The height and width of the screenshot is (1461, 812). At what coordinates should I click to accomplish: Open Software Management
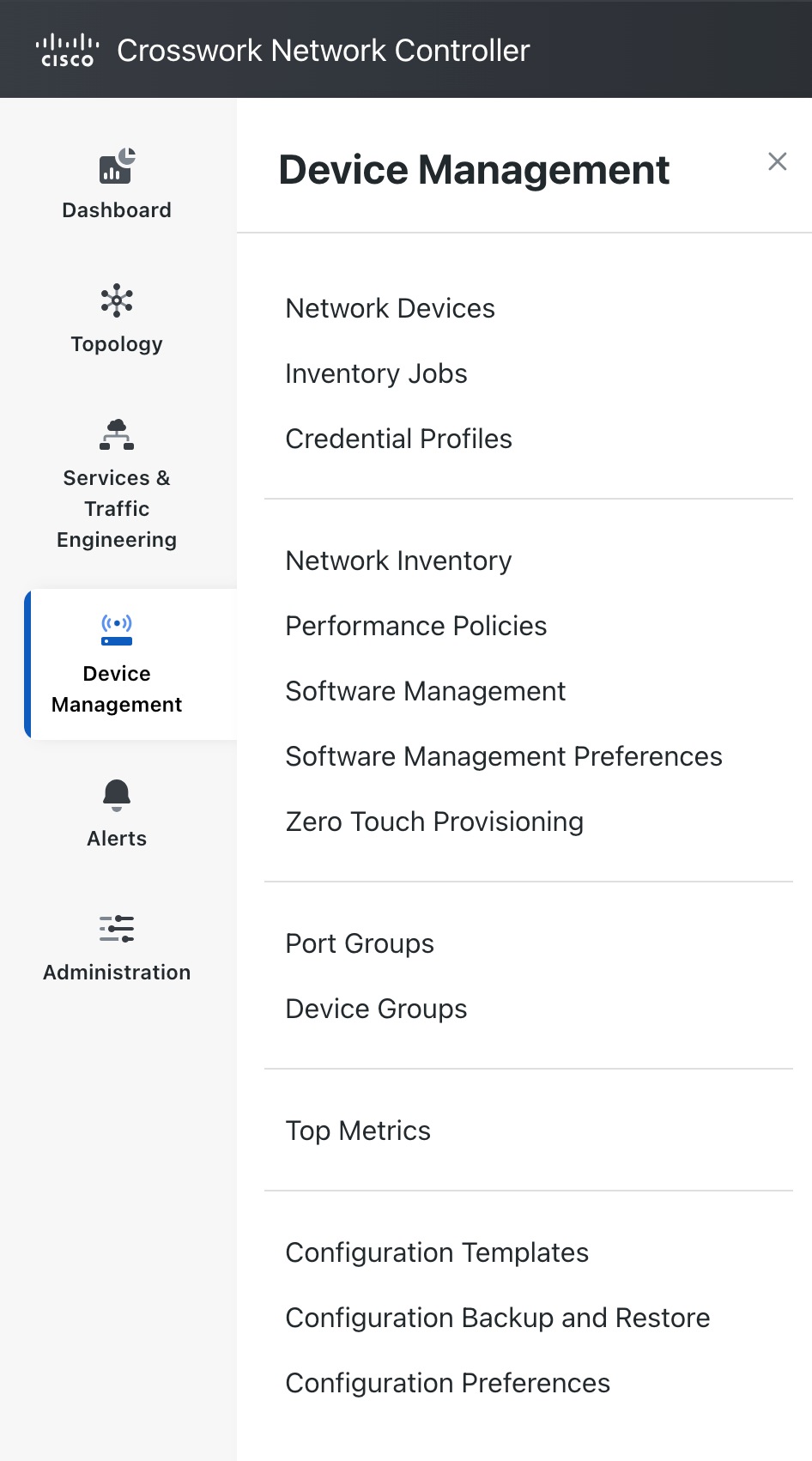tap(425, 691)
